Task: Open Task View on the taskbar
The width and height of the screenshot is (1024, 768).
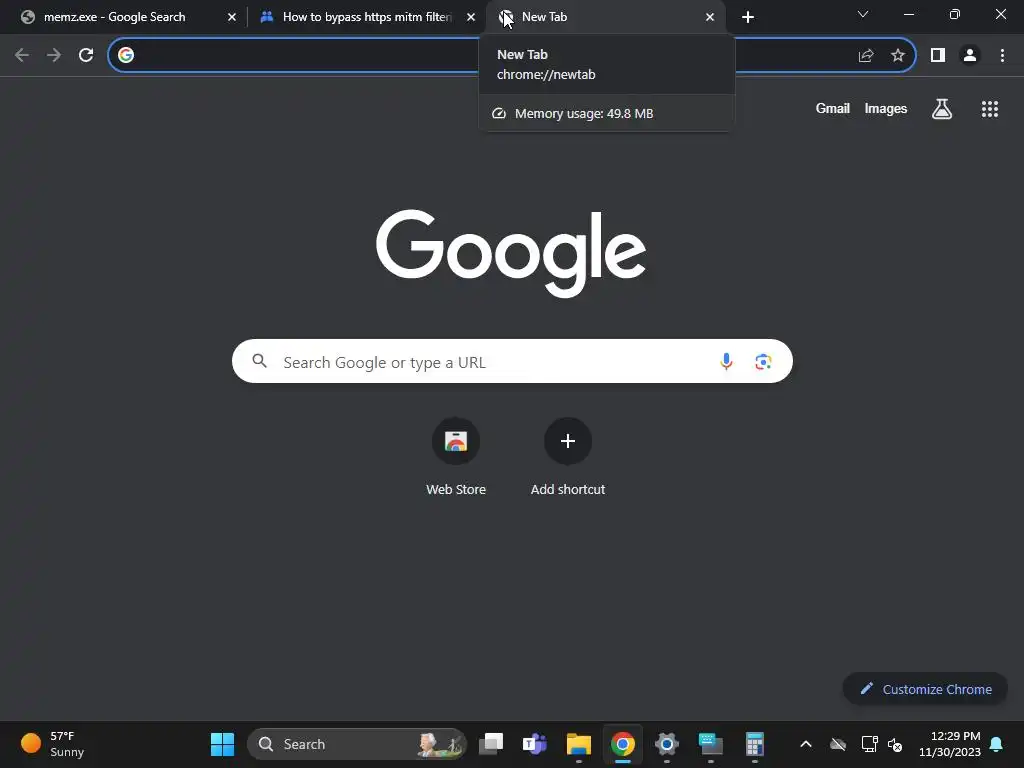Action: (491, 744)
